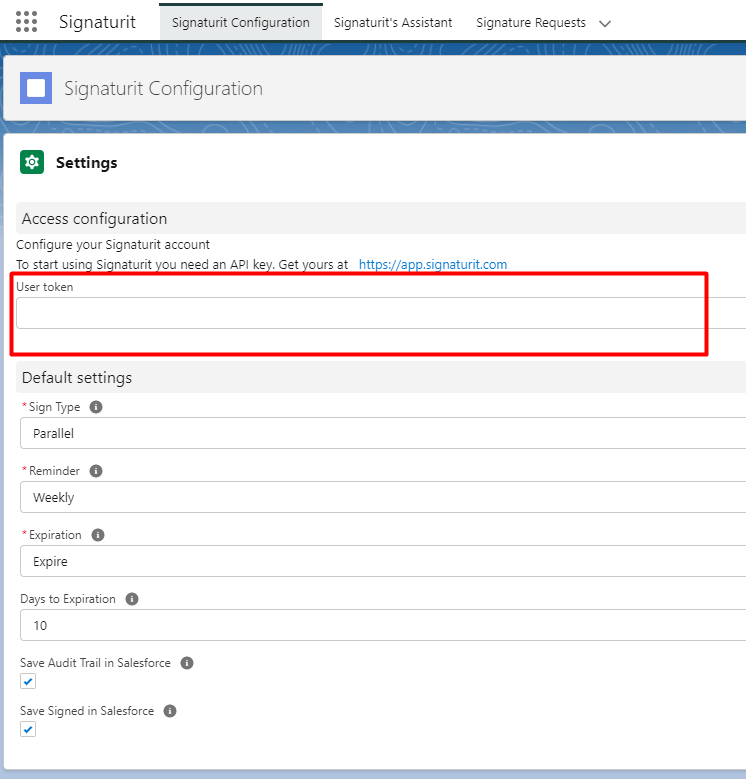
Task: Open the App Launcher dots grid
Action: point(26,22)
